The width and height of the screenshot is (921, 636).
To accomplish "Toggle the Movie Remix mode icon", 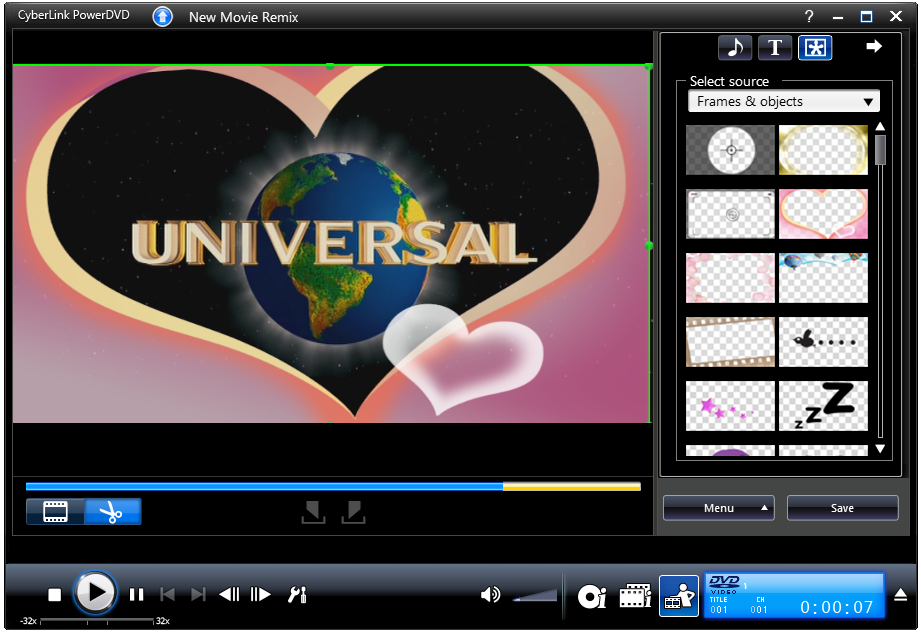I will (x=679, y=596).
